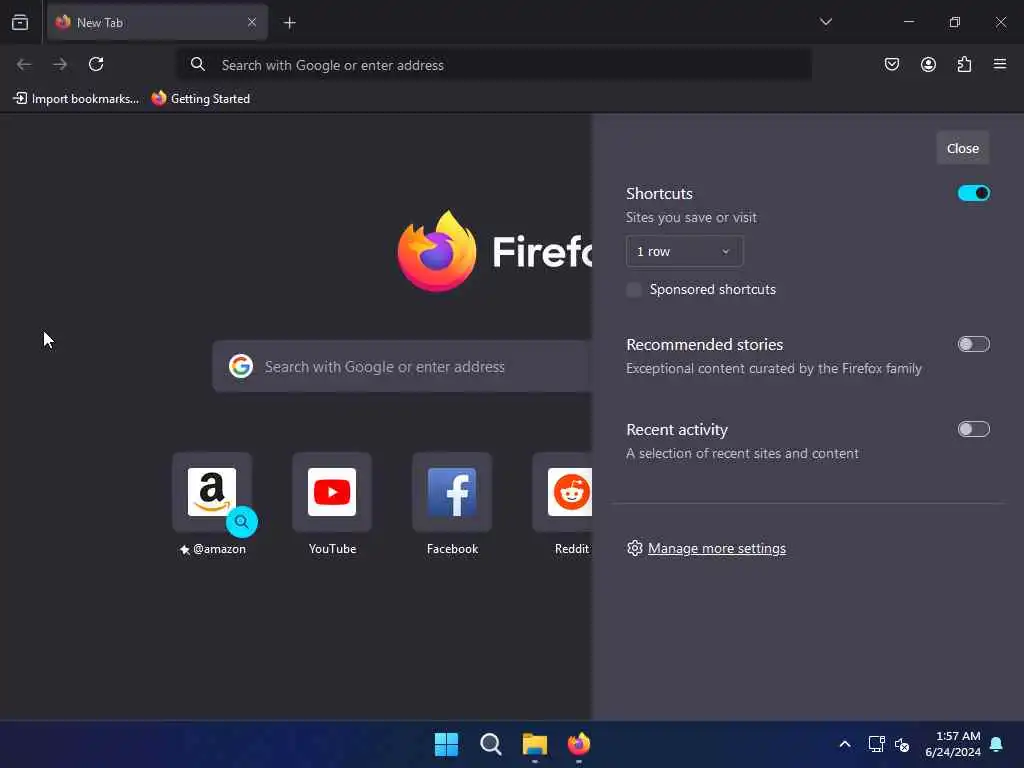Screen dimensions: 1024x768
Task: Open Manage more settings link
Action: (716, 549)
